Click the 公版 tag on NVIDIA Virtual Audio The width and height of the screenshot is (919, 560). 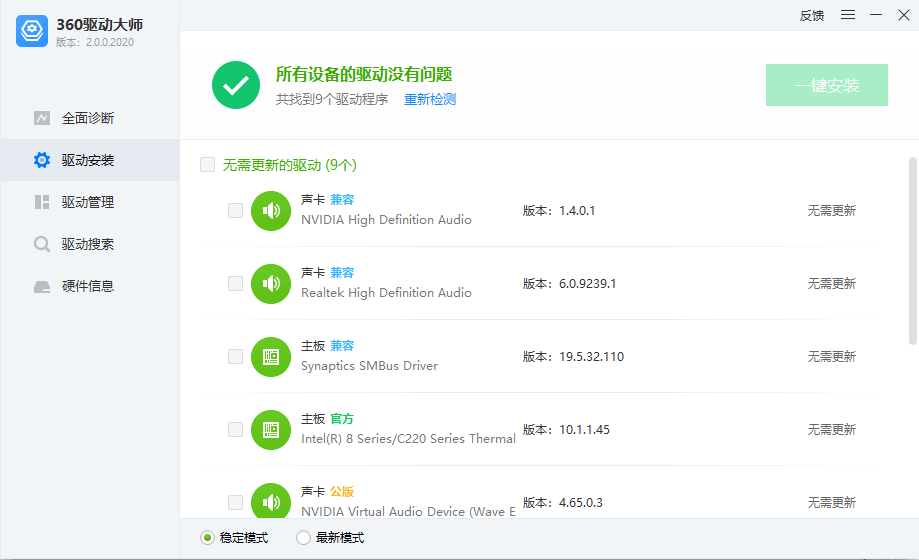tap(342, 491)
